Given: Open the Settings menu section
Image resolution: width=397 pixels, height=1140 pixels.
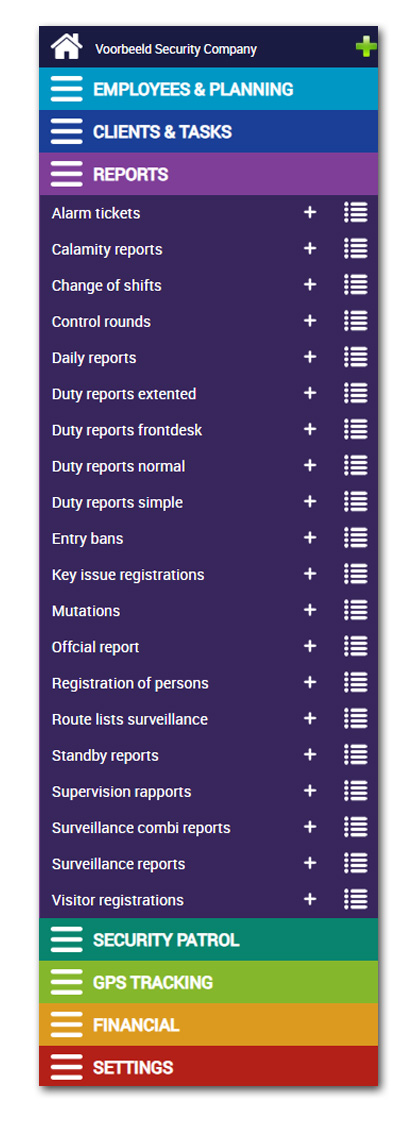Looking at the screenshot, I should tap(209, 1067).
